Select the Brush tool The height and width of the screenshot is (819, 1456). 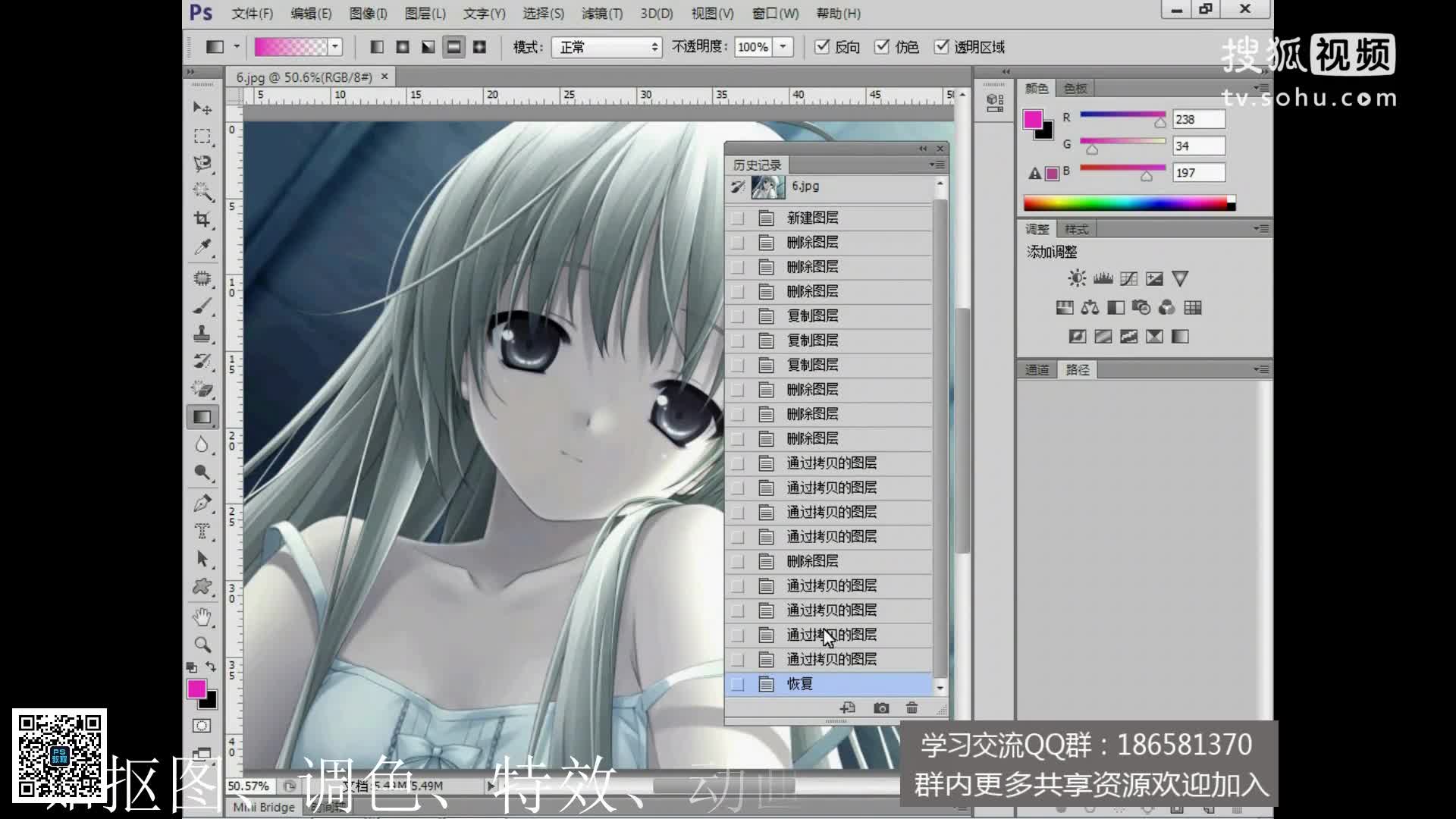pyautogui.click(x=202, y=306)
